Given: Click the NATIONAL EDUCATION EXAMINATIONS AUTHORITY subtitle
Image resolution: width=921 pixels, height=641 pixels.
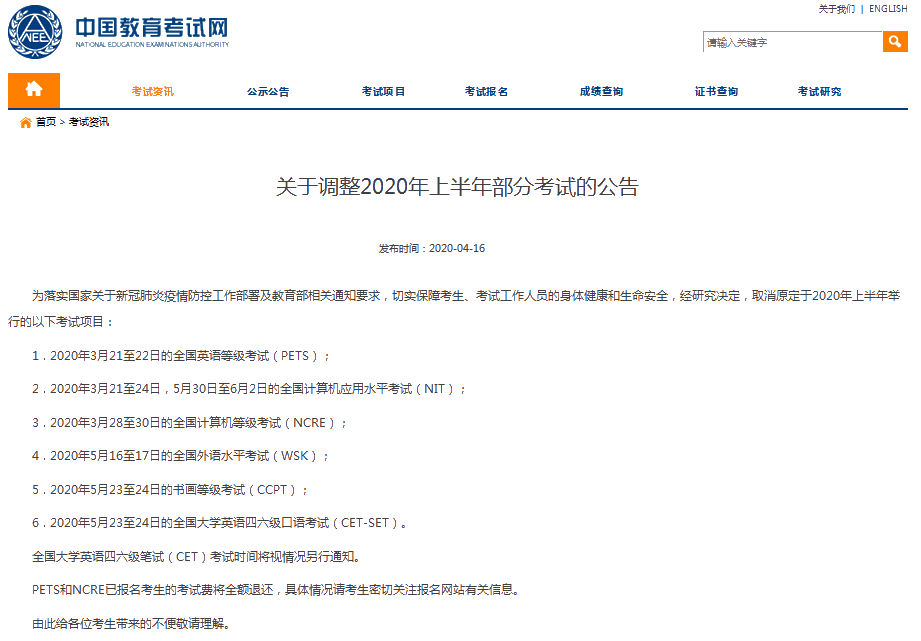Looking at the screenshot, I should [152, 44].
